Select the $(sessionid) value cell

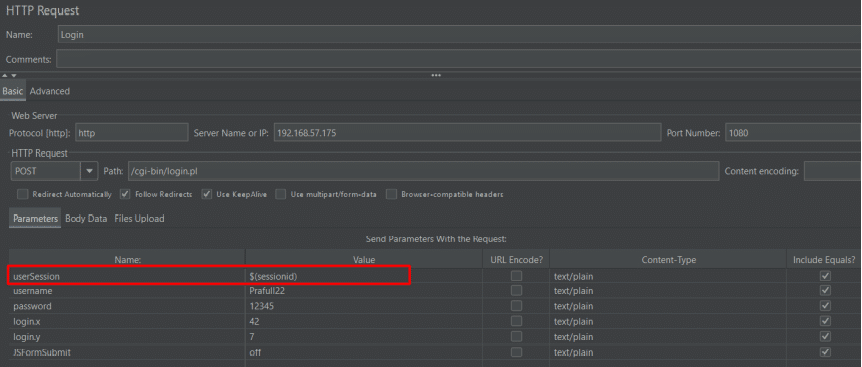(x=364, y=276)
